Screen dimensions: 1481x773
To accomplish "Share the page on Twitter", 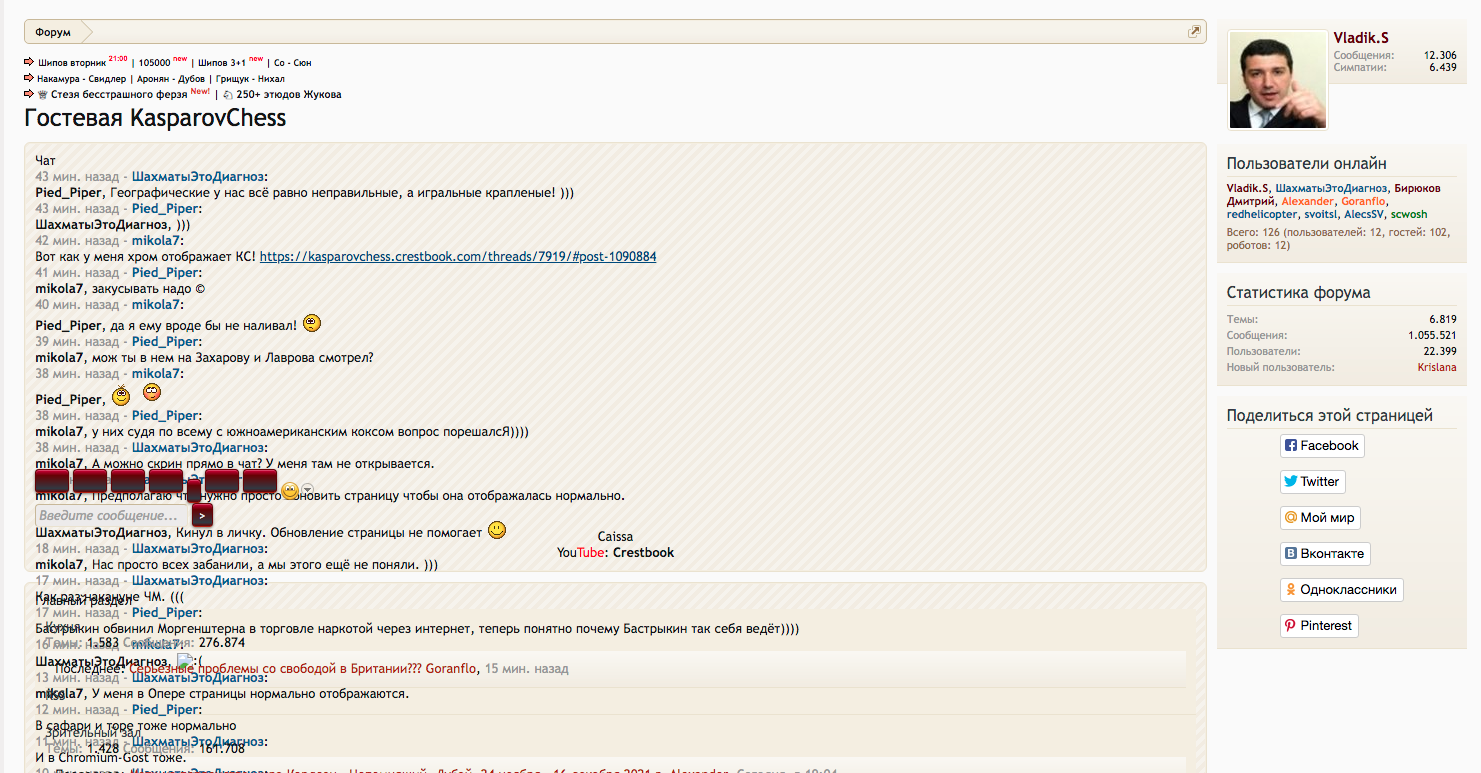I will coord(1312,482).
